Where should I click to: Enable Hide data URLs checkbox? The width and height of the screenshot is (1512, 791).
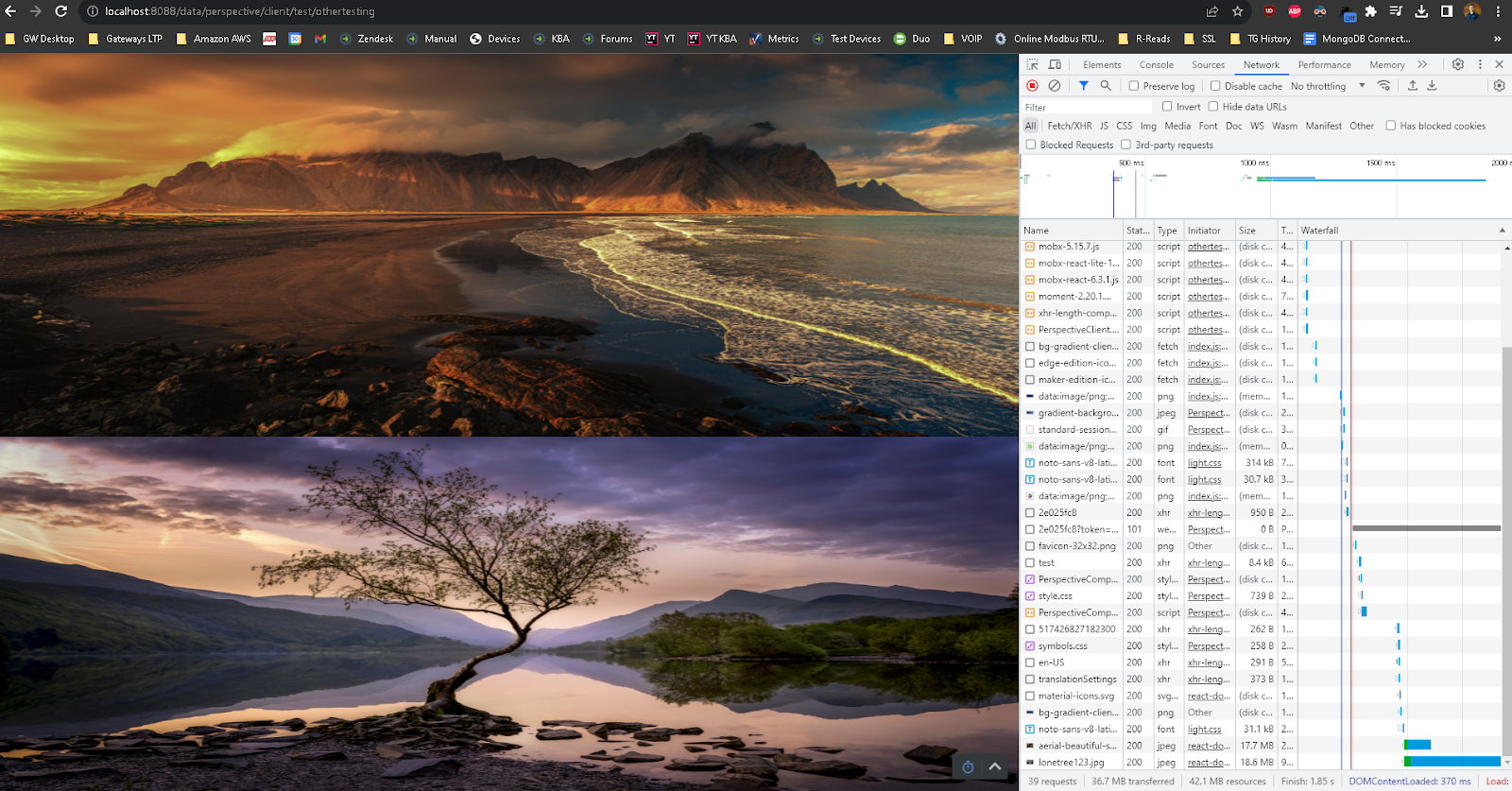click(1213, 107)
